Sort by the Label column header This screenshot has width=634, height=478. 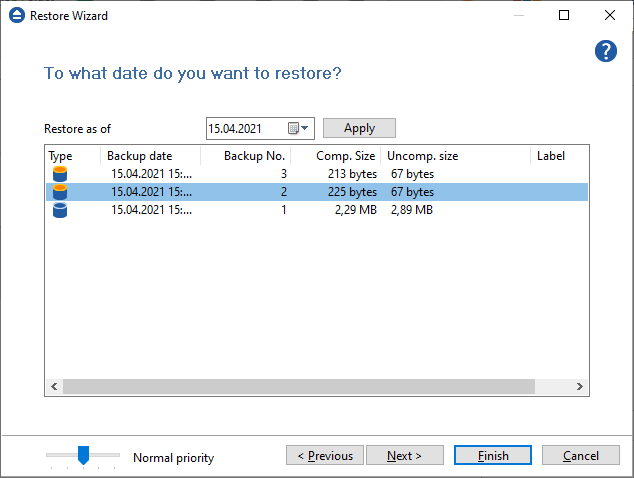coord(559,156)
